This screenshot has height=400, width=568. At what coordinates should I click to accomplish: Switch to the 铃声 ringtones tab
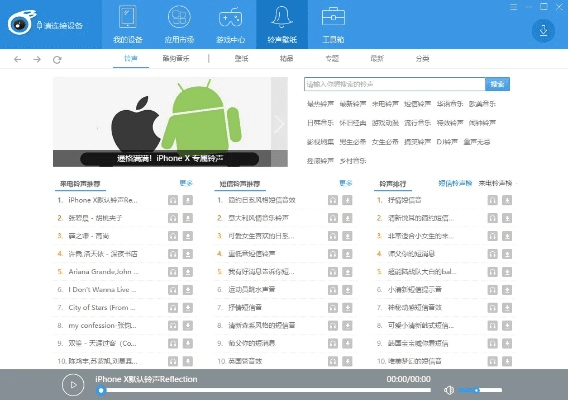(x=131, y=58)
